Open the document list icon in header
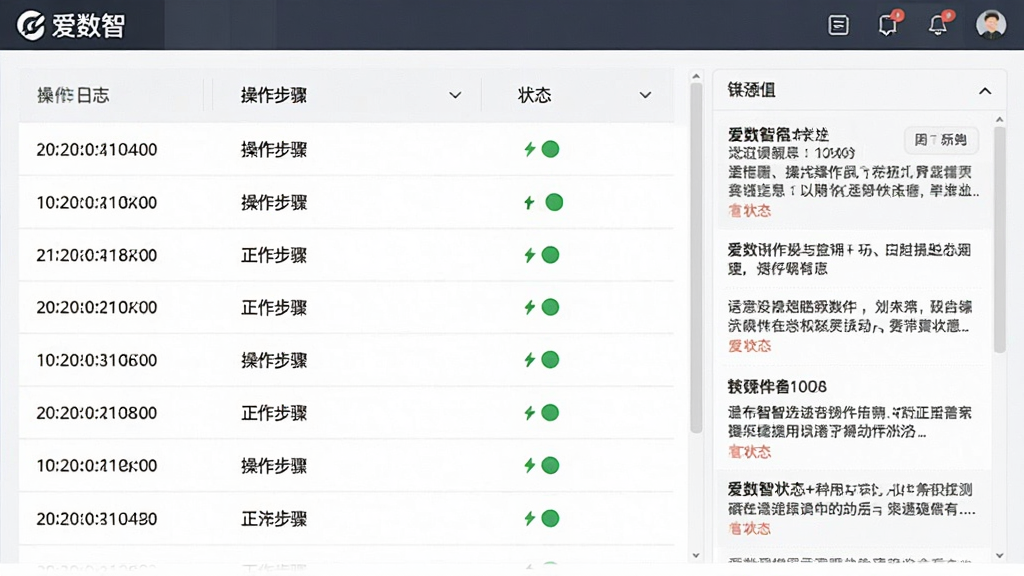1024x576 pixels. click(x=839, y=25)
